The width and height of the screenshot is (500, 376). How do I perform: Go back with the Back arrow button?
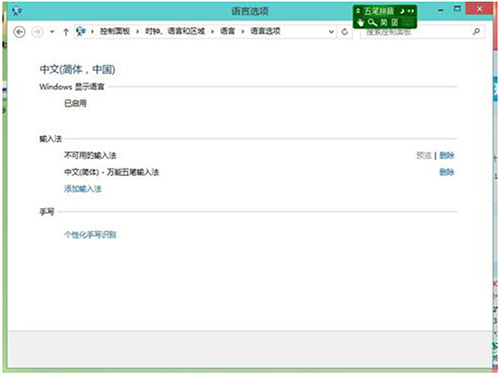click(19, 32)
